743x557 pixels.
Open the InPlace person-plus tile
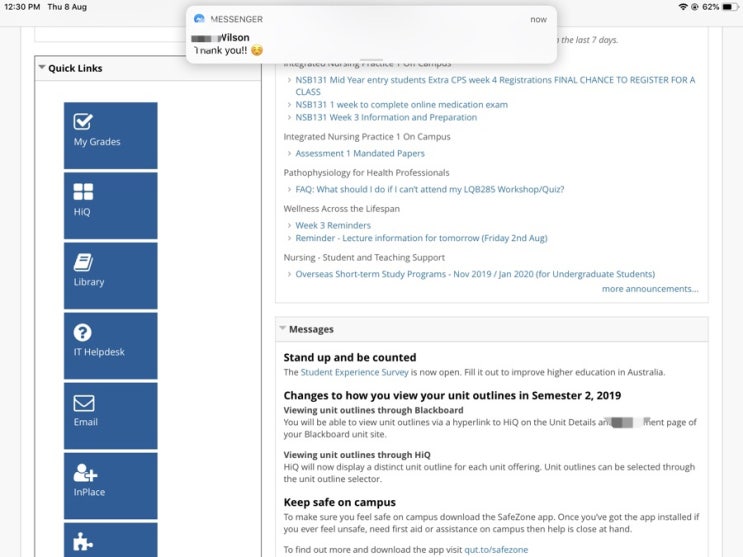tap(110, 486)
